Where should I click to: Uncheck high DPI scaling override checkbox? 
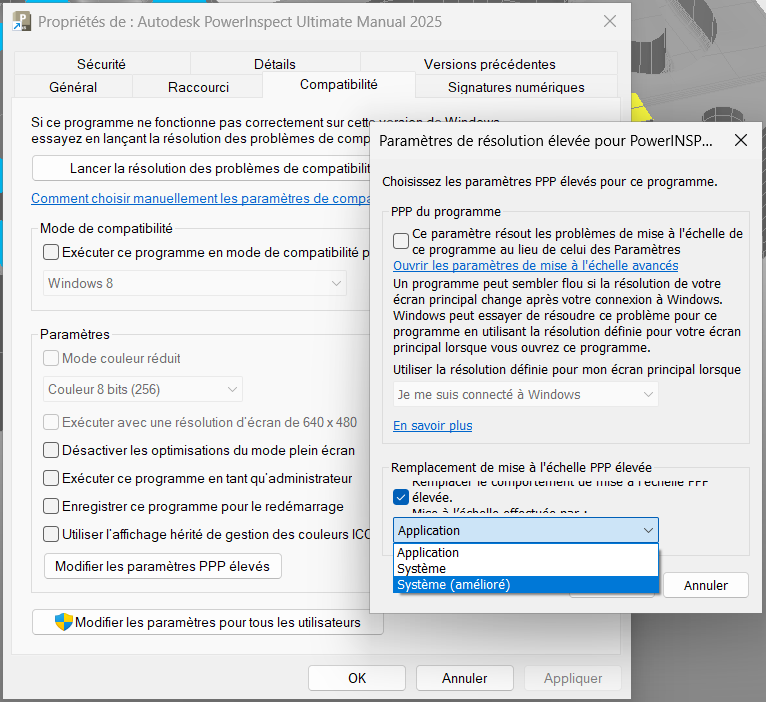coord(401,497)
